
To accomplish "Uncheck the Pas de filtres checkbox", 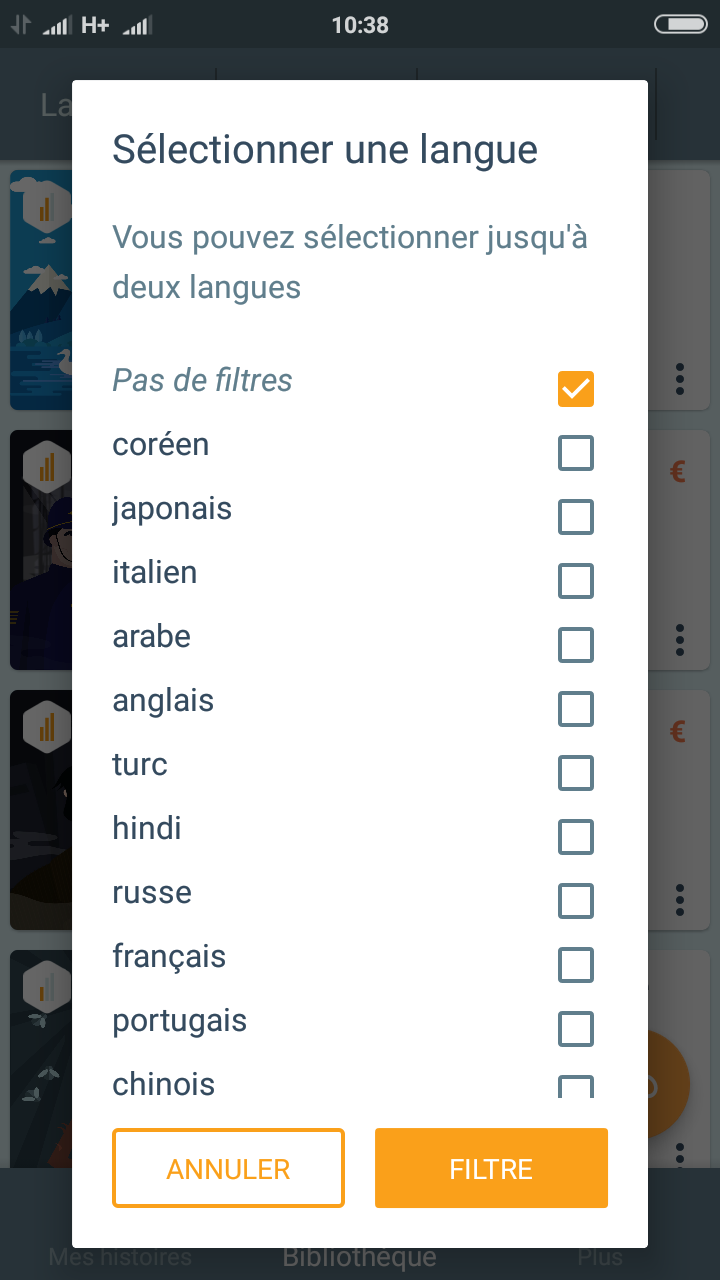I will click(x=576, y=389).
